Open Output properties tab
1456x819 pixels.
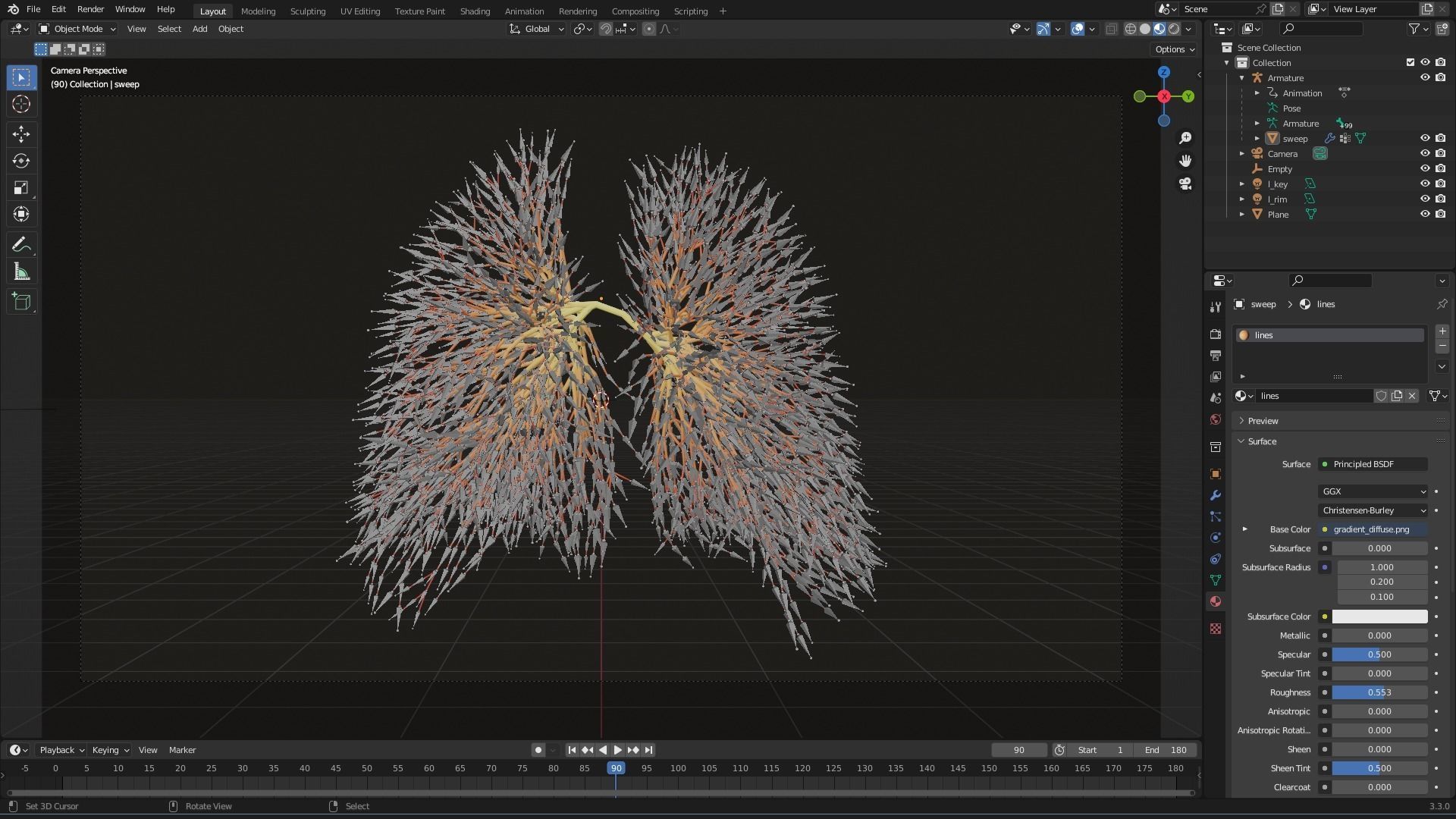pos(1216,356)
